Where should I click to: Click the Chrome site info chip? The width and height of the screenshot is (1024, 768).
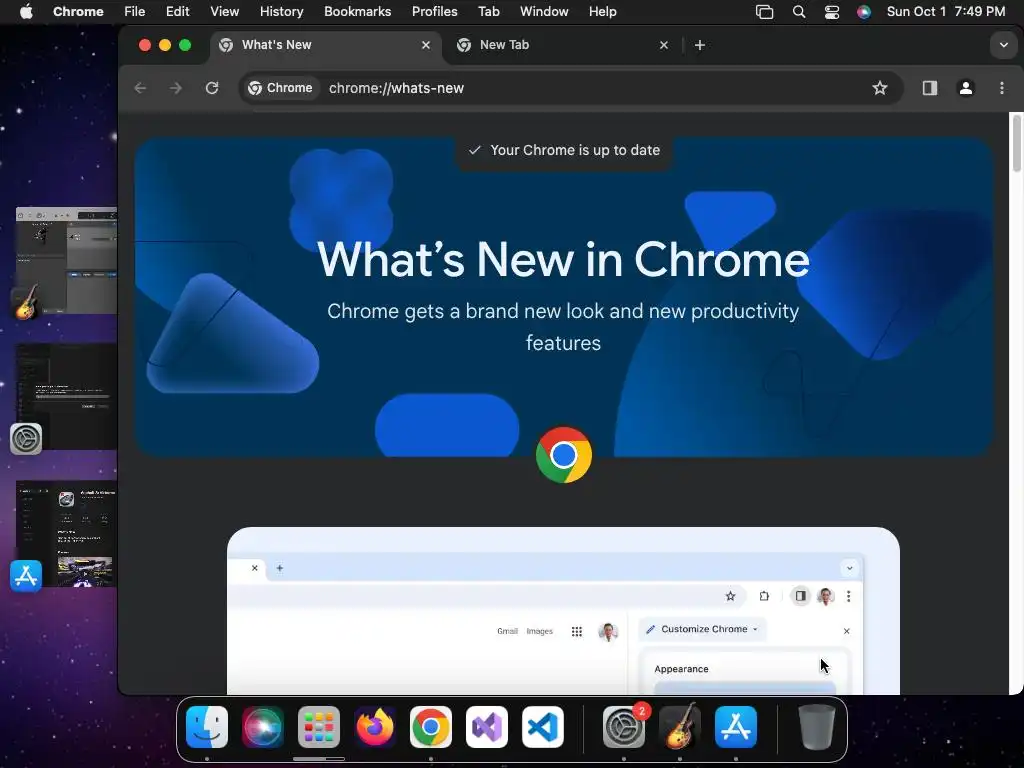point(280,88)
